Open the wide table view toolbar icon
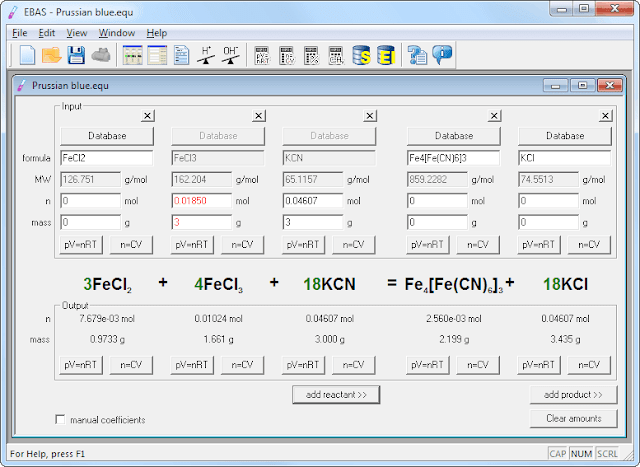 point(133,55)
